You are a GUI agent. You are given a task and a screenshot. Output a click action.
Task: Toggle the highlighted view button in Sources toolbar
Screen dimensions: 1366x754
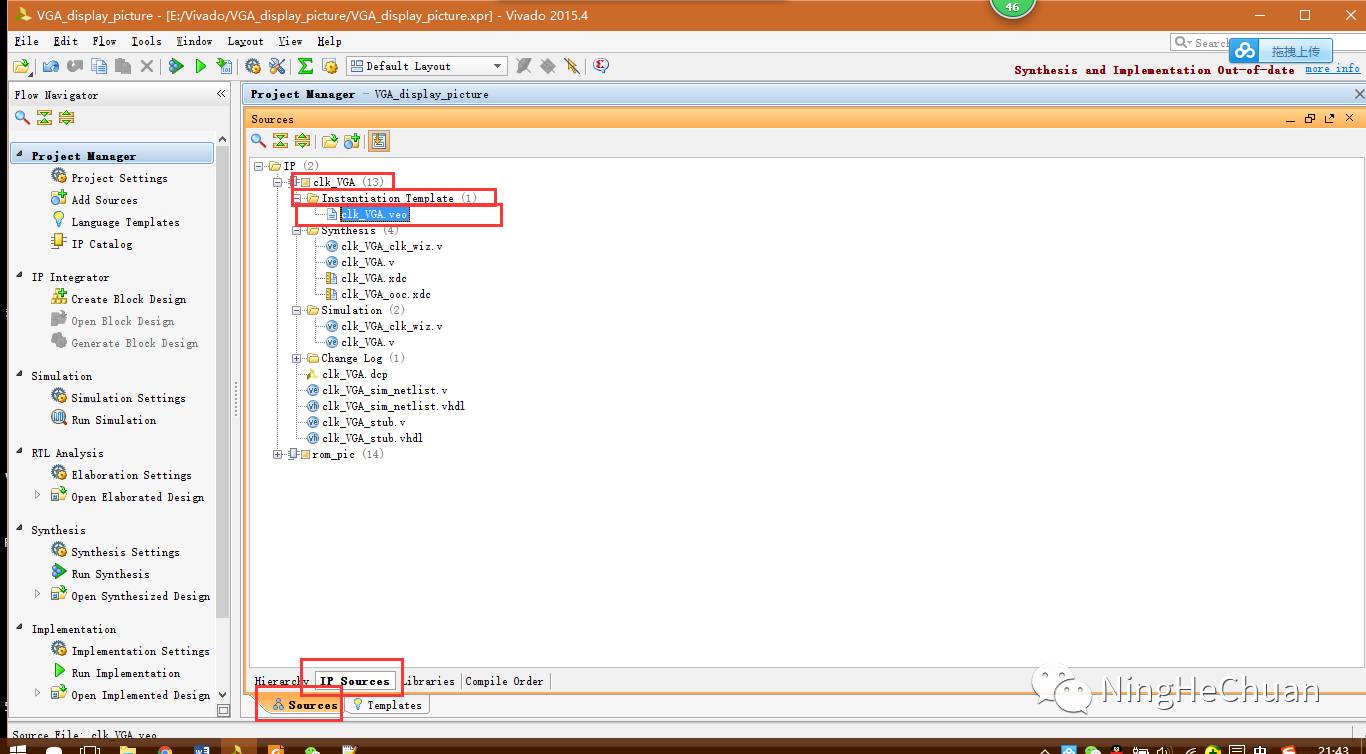click(x=378, y=141)
